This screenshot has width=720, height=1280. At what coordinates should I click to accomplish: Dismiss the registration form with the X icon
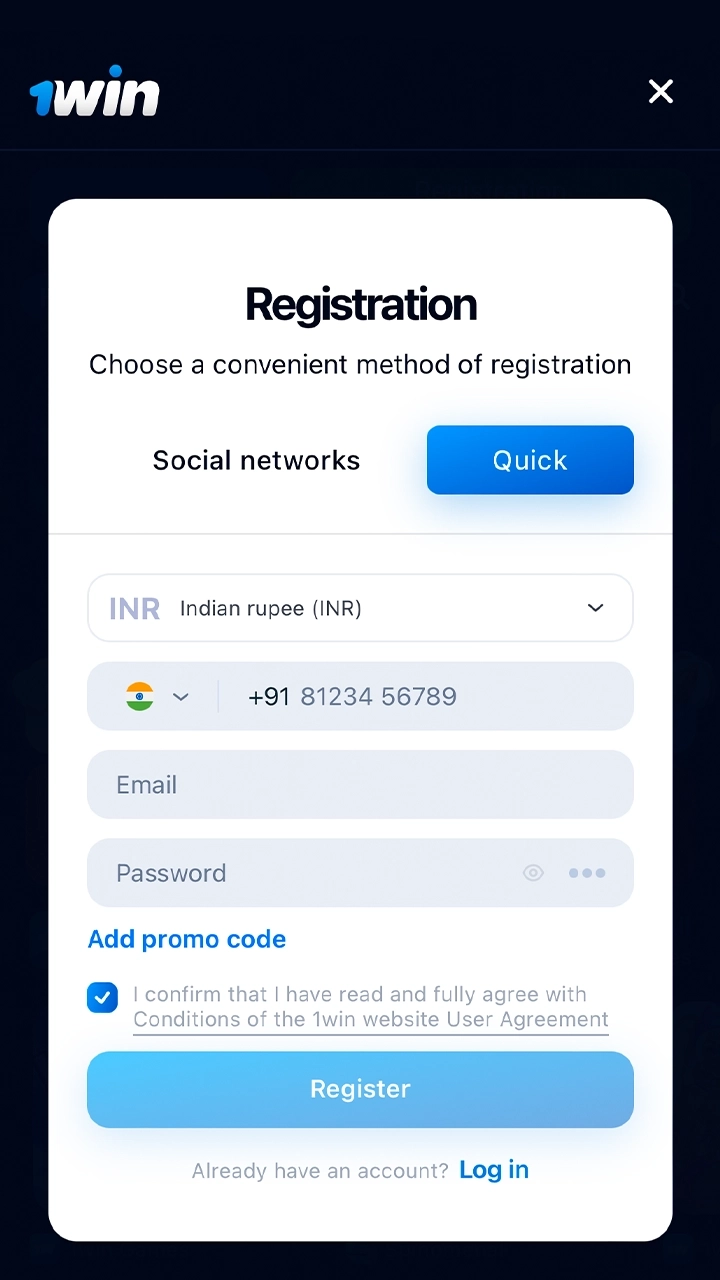pyautogui.click(x=661, y=91)
